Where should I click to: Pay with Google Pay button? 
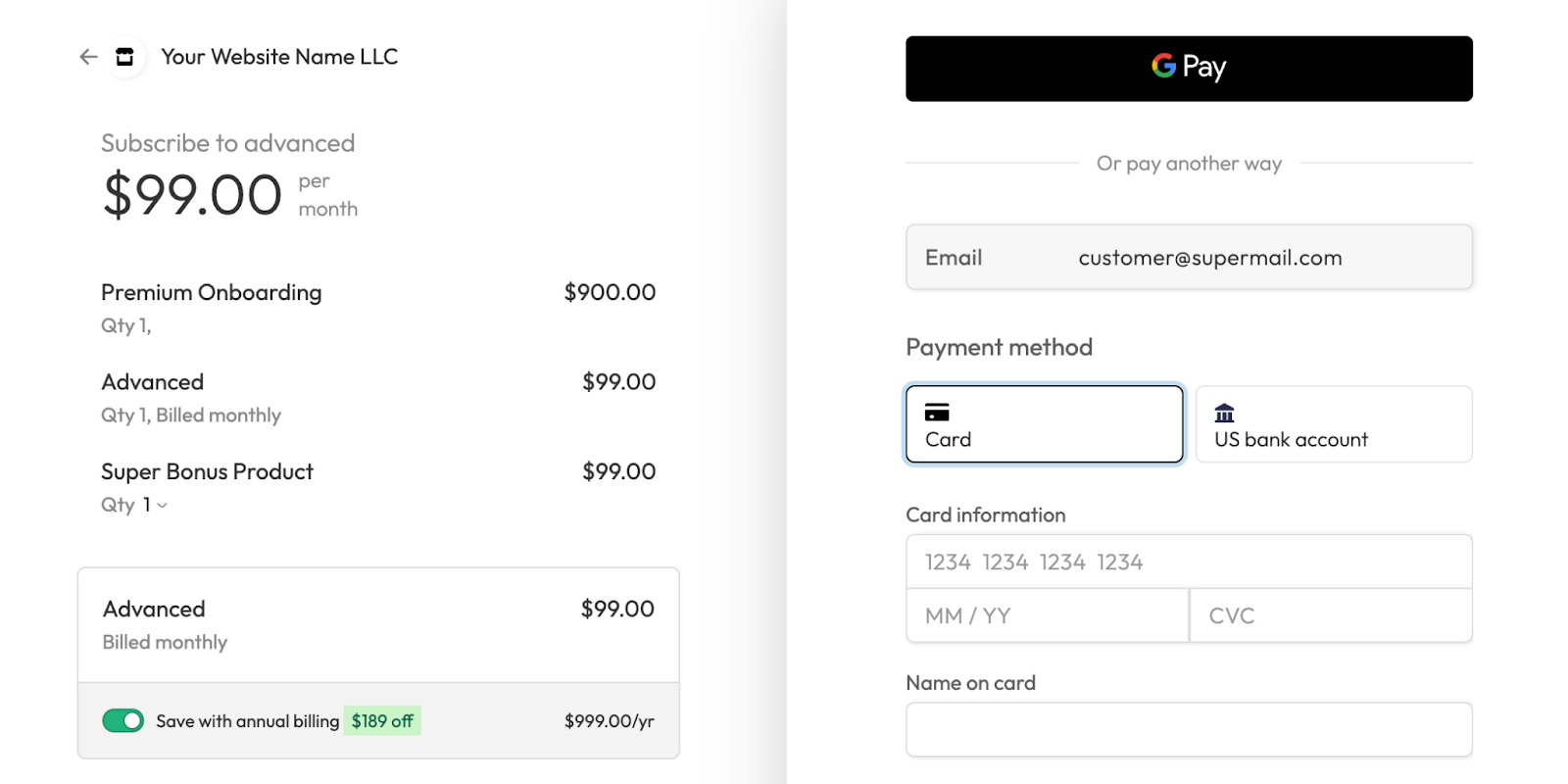[1188, 69]
